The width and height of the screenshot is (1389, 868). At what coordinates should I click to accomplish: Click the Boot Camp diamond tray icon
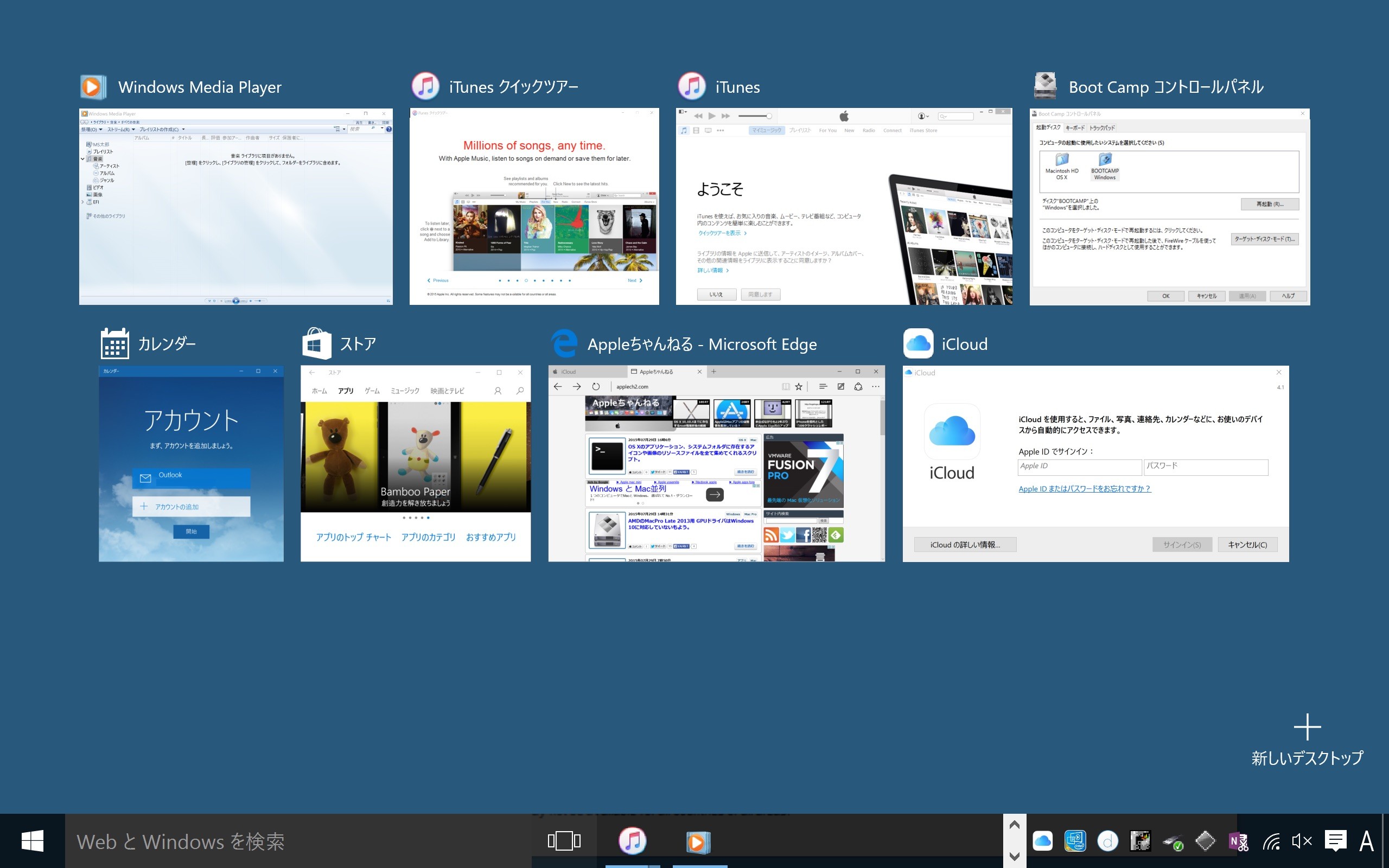(1205, 841)
